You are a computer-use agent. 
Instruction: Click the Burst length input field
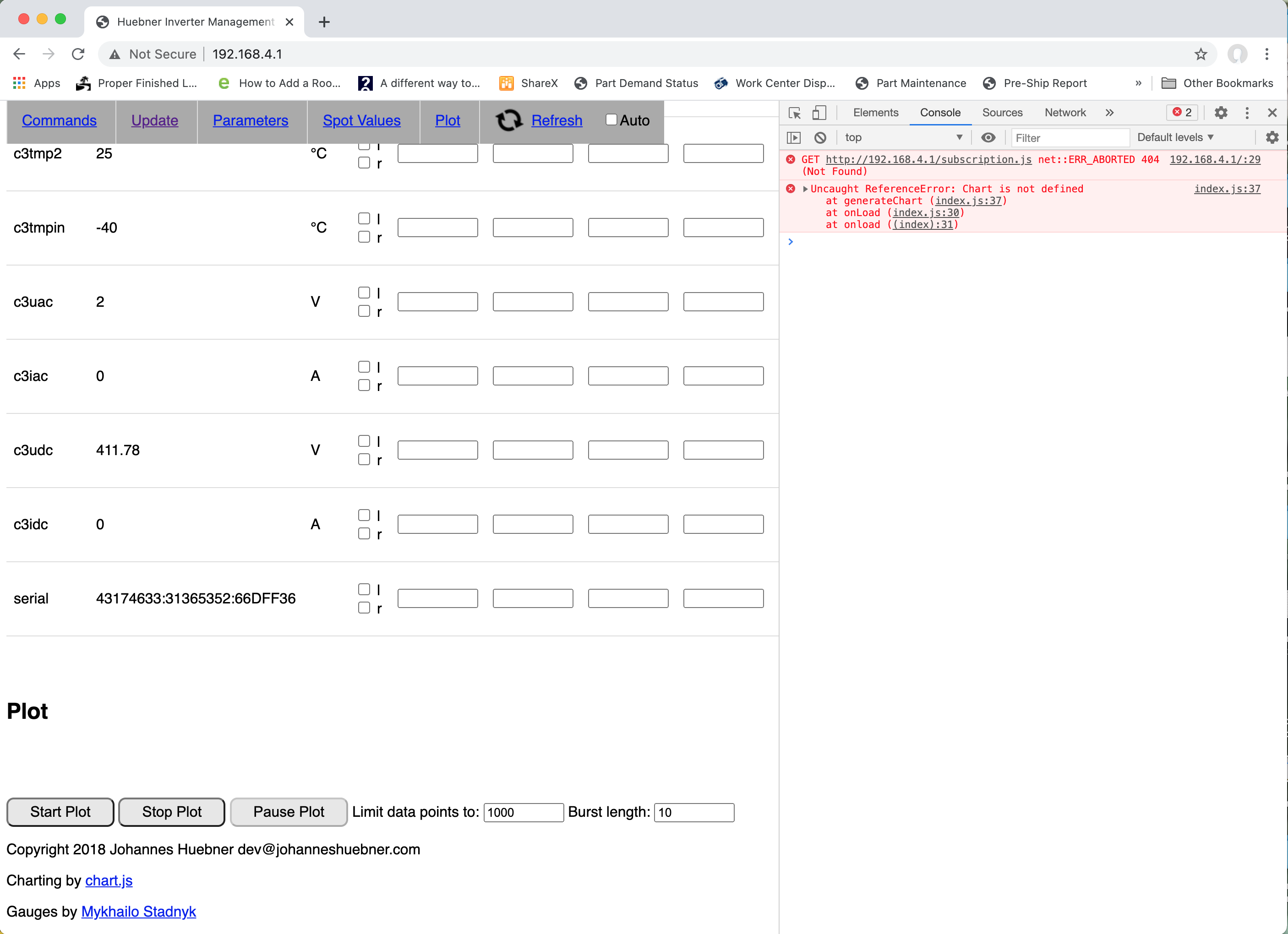[693, 812]
